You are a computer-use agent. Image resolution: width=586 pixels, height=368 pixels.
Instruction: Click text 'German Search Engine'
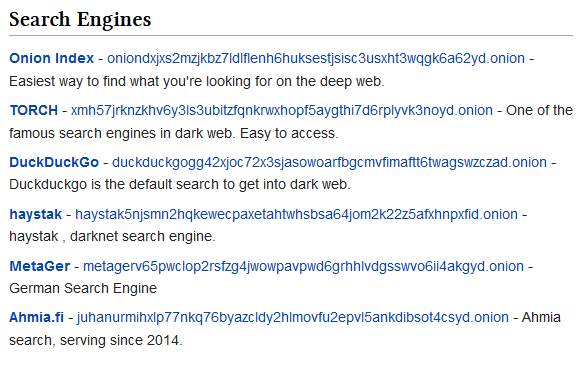[x=83, y=288]
